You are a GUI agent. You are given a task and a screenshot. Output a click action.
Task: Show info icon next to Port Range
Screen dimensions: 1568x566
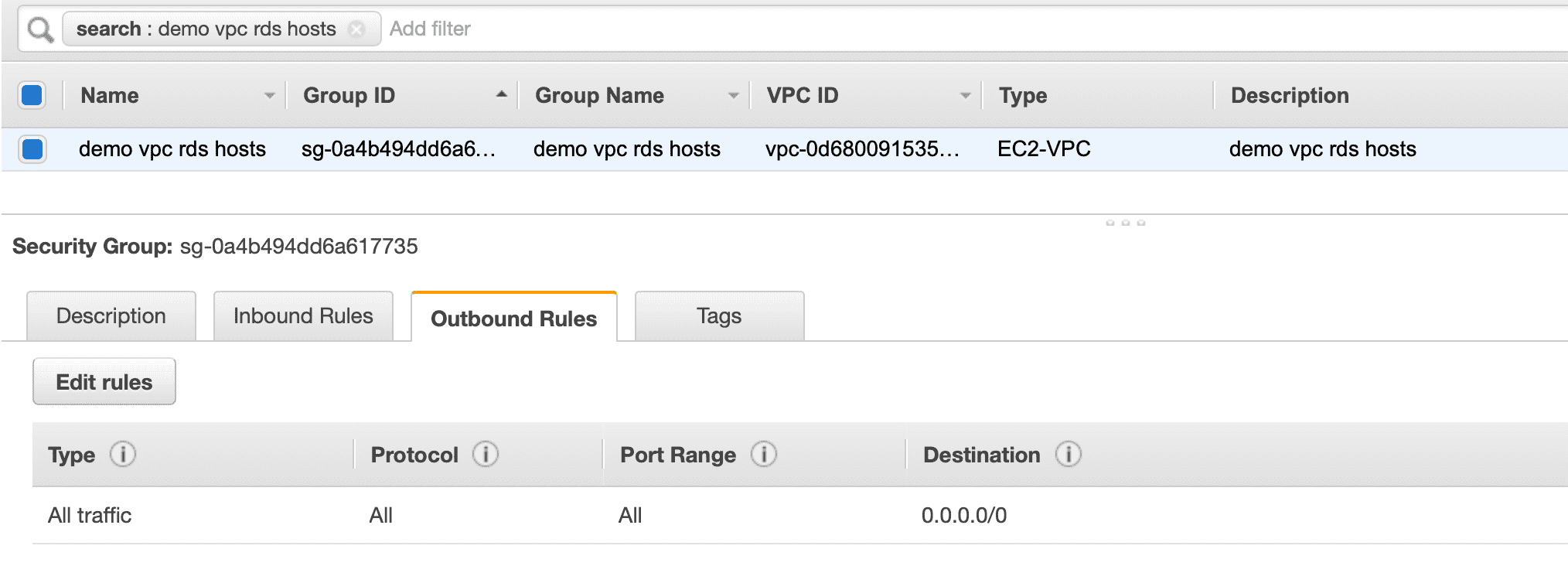pyautogui.click(x=764, y=454)
